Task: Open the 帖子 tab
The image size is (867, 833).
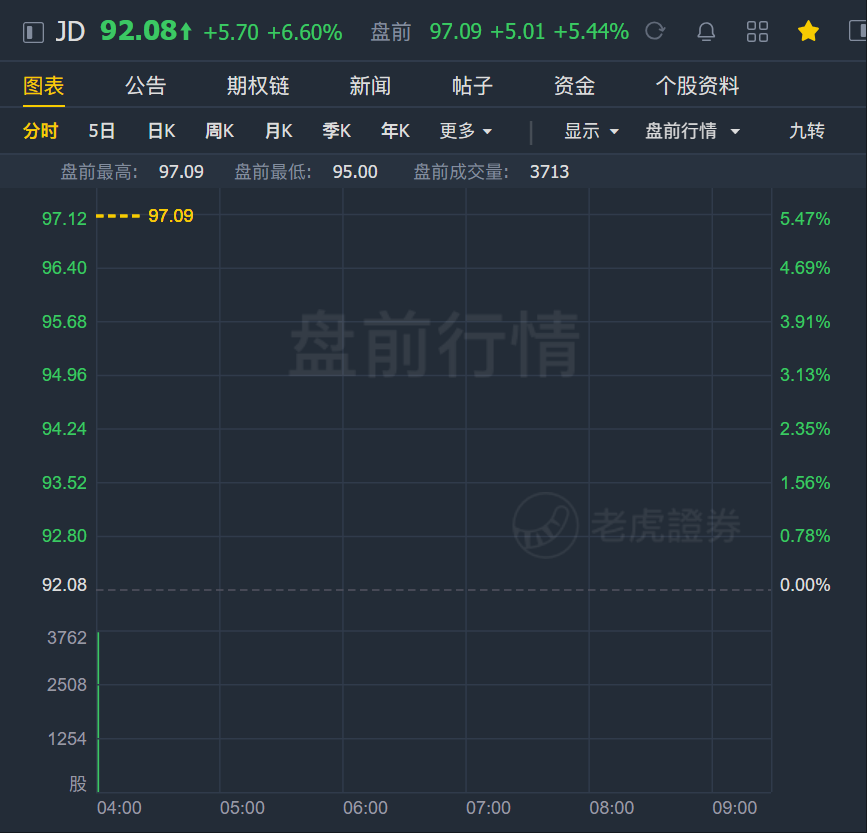Action: pos(472,86)
